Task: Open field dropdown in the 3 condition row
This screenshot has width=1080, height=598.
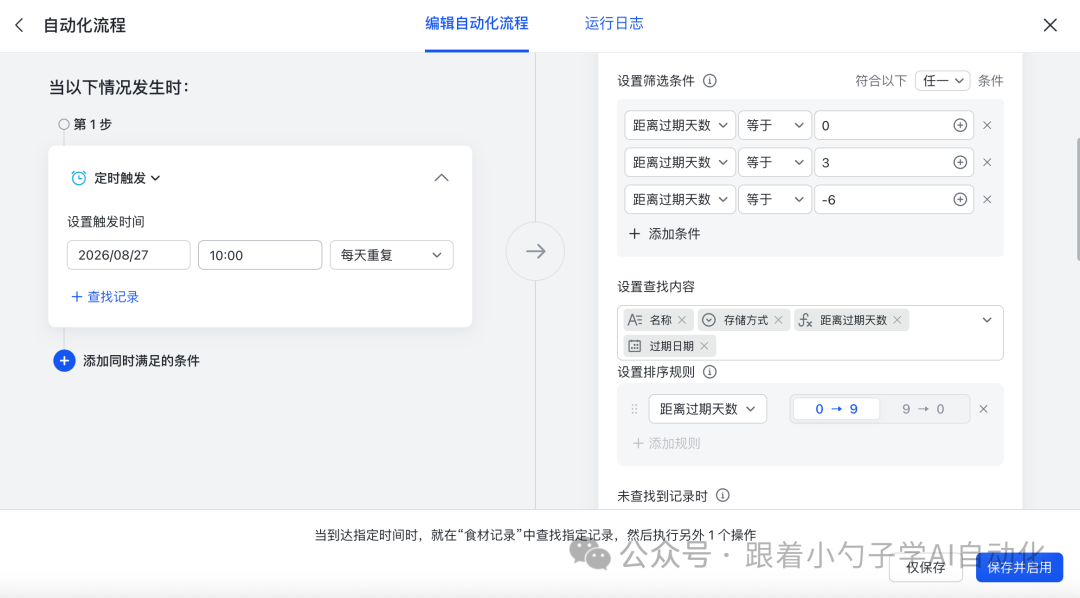Action: 680,163
